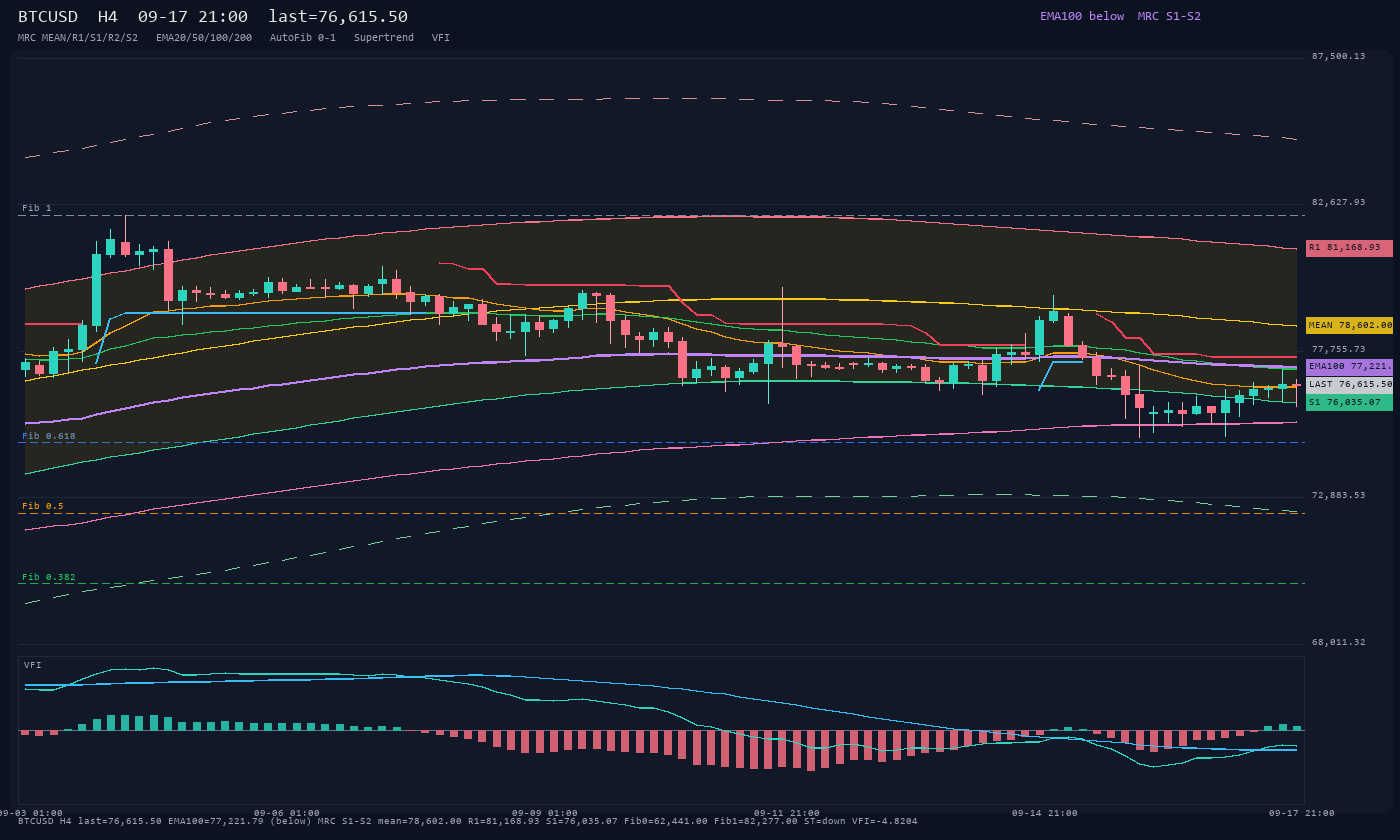This screenshot has height=840, width=1400.
Task: Click the yellow "MEAN 78,602.00" price tag
Action: tap(1349, 325)
